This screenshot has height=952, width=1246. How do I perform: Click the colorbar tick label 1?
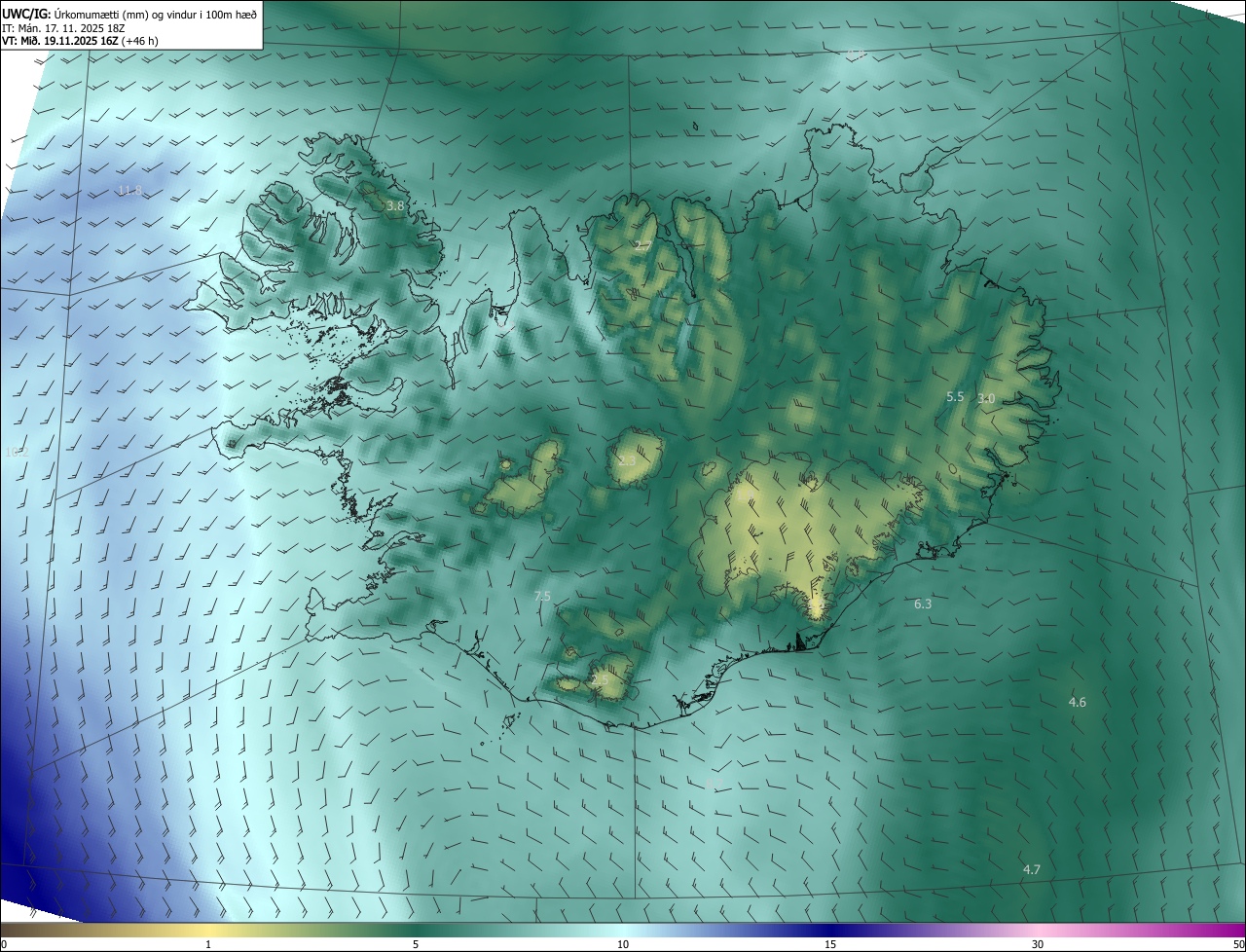(208, 944)
